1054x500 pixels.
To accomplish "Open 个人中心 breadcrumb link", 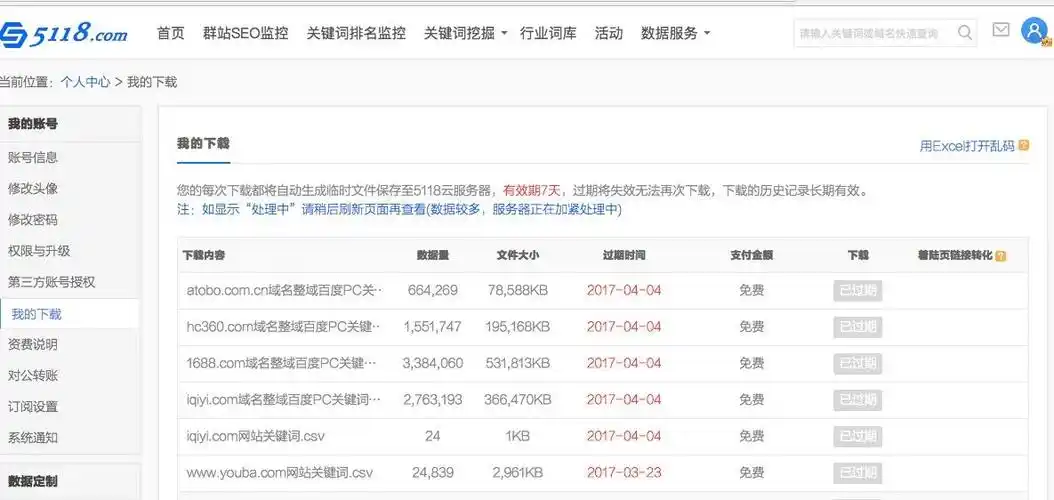I will pos(85,82).
